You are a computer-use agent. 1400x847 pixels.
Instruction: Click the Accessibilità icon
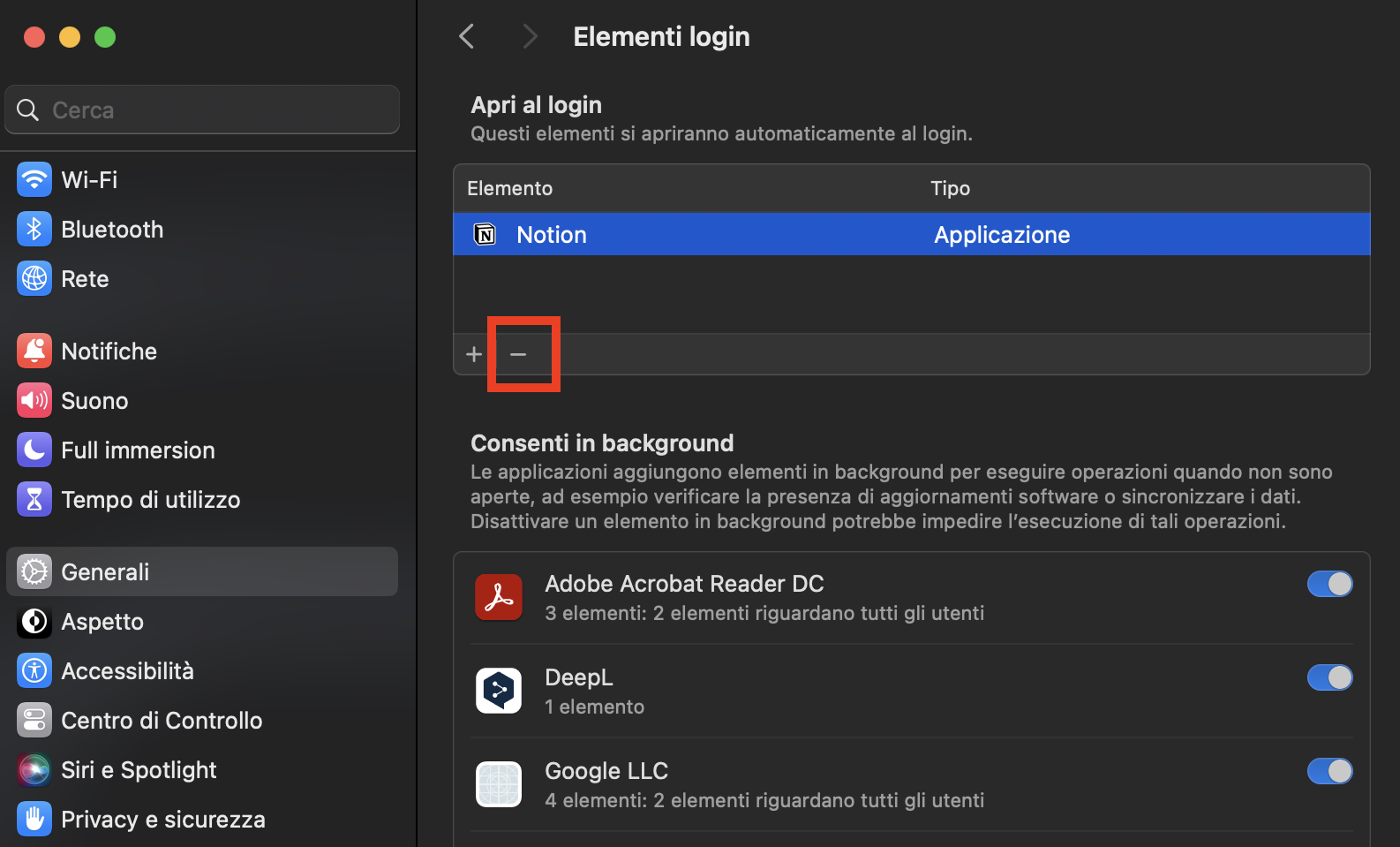[x=34, y=671]
